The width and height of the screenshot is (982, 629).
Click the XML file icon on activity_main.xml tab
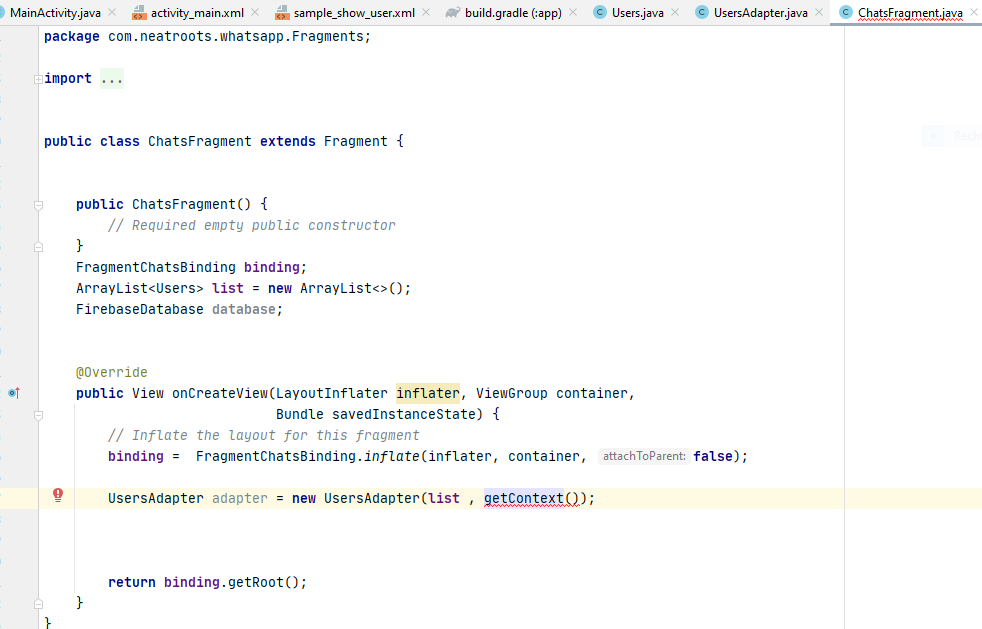tap(139, 13)
